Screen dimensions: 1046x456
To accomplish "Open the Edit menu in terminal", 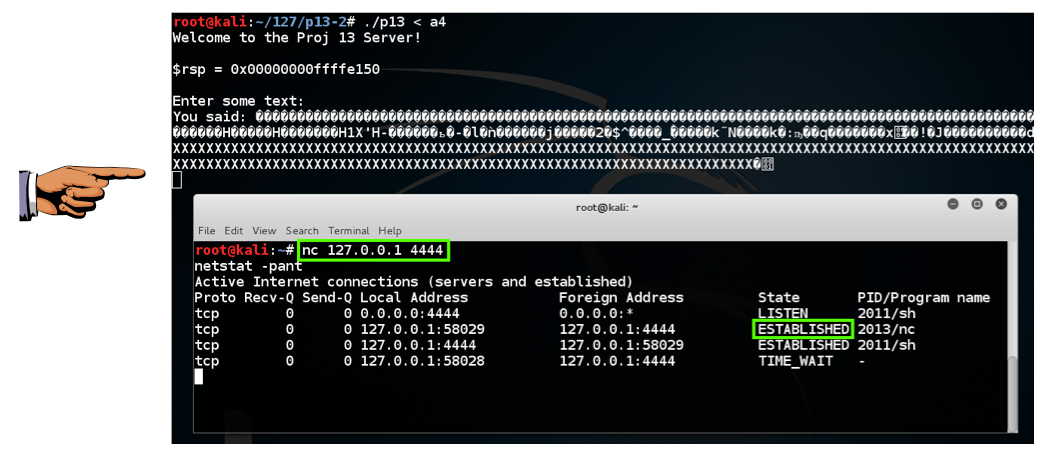I will 233,231.
